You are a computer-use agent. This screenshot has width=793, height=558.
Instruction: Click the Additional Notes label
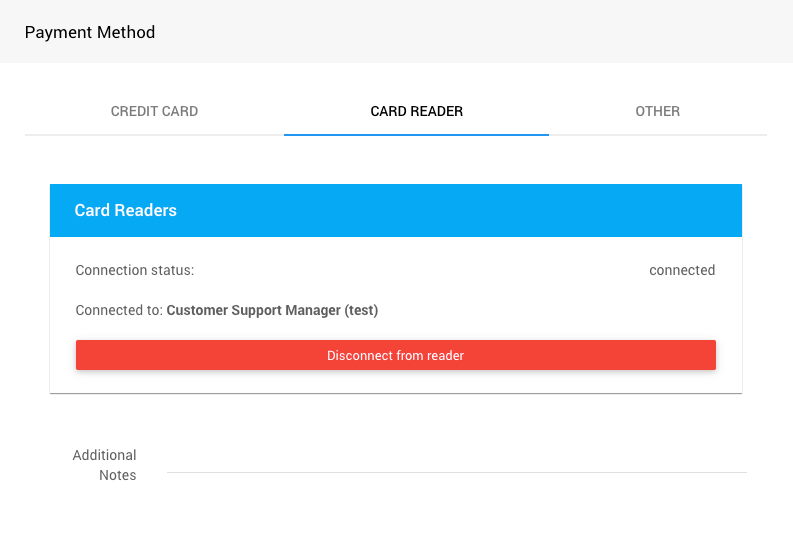[x=105, y=465]
